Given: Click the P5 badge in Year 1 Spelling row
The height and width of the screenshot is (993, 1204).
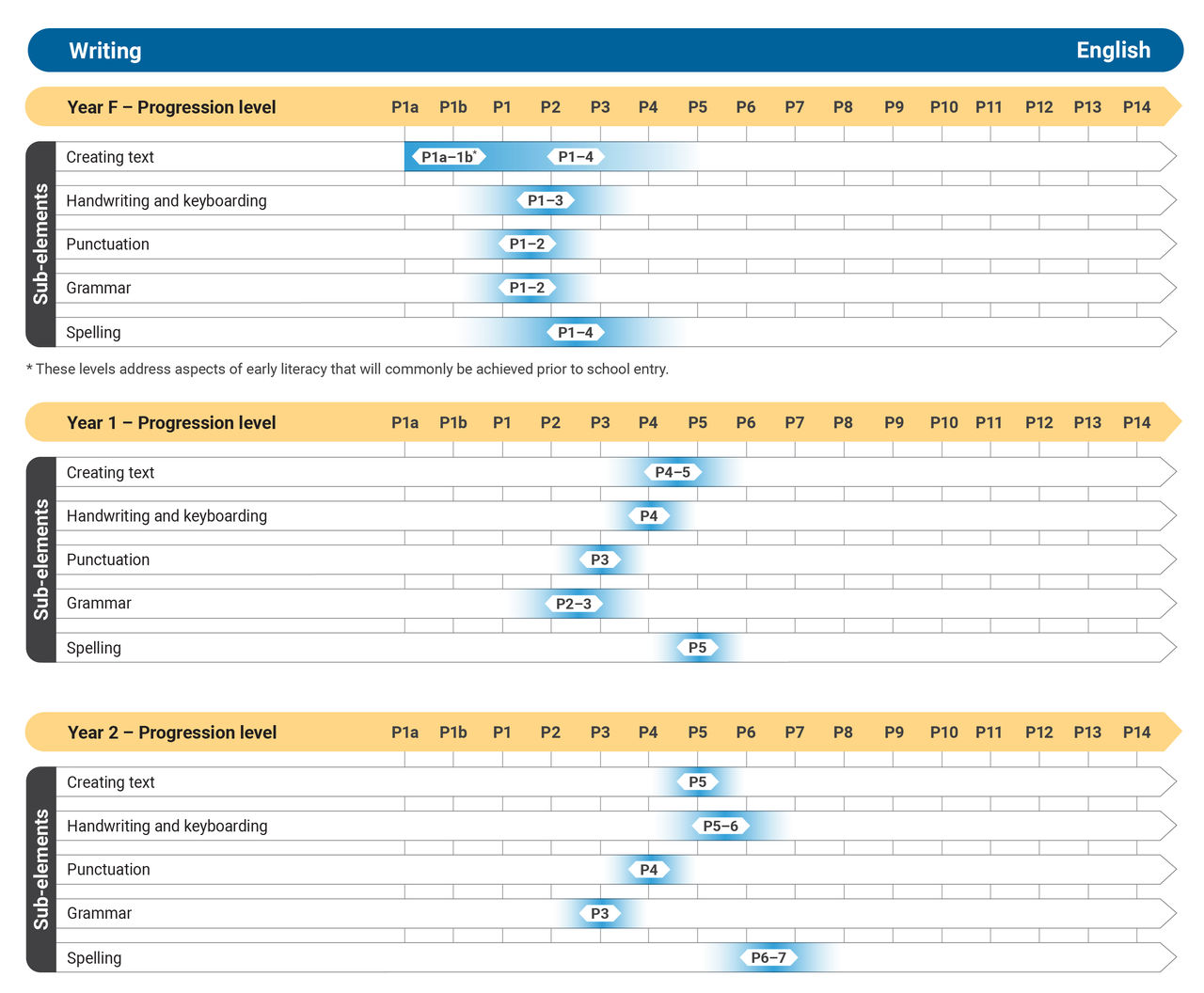Looking at the screenshot, I should click(697, 647).
